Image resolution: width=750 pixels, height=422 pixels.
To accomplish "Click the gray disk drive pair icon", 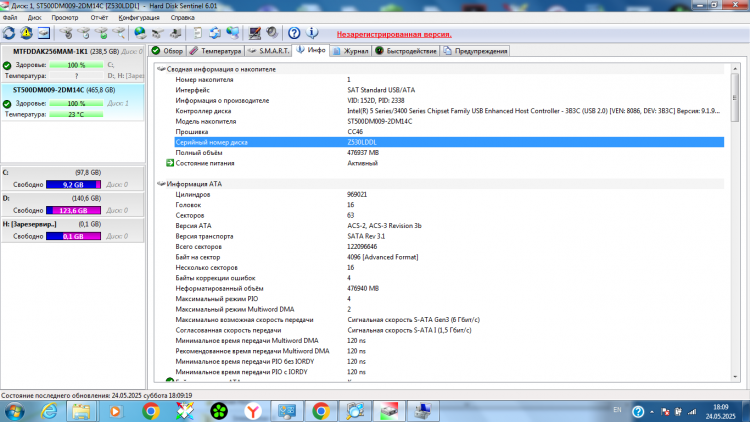I will pyautogui.click(x=158, y=33).
